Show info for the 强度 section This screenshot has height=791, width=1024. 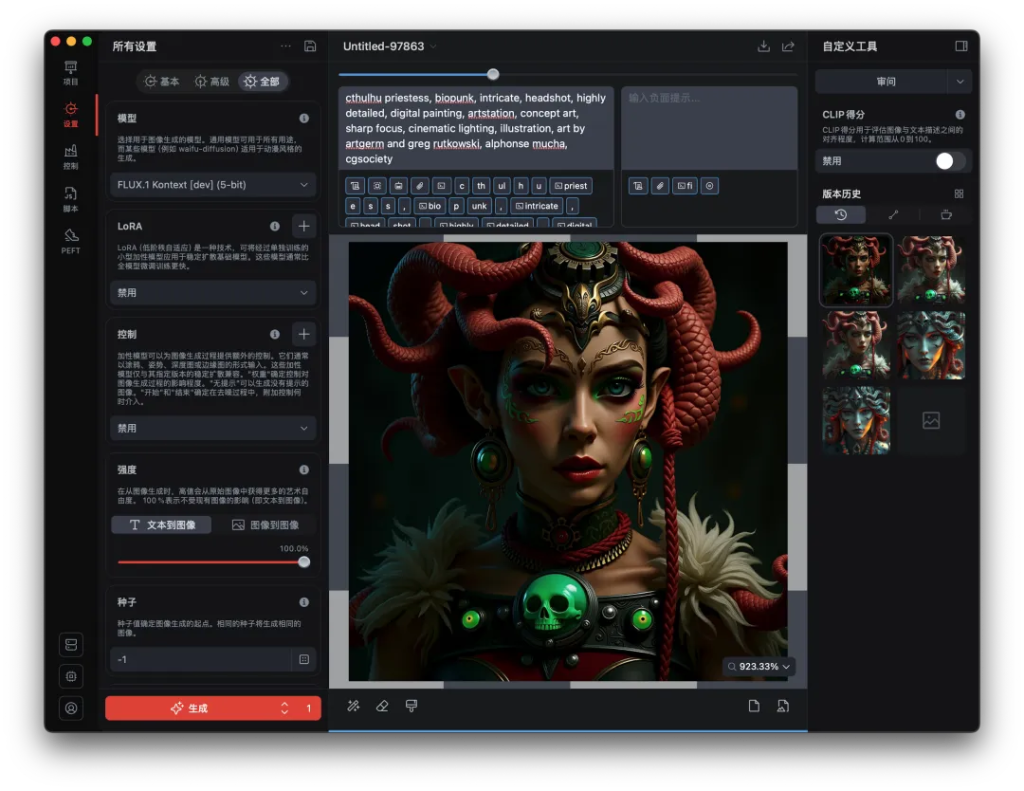tap(304, 470)
